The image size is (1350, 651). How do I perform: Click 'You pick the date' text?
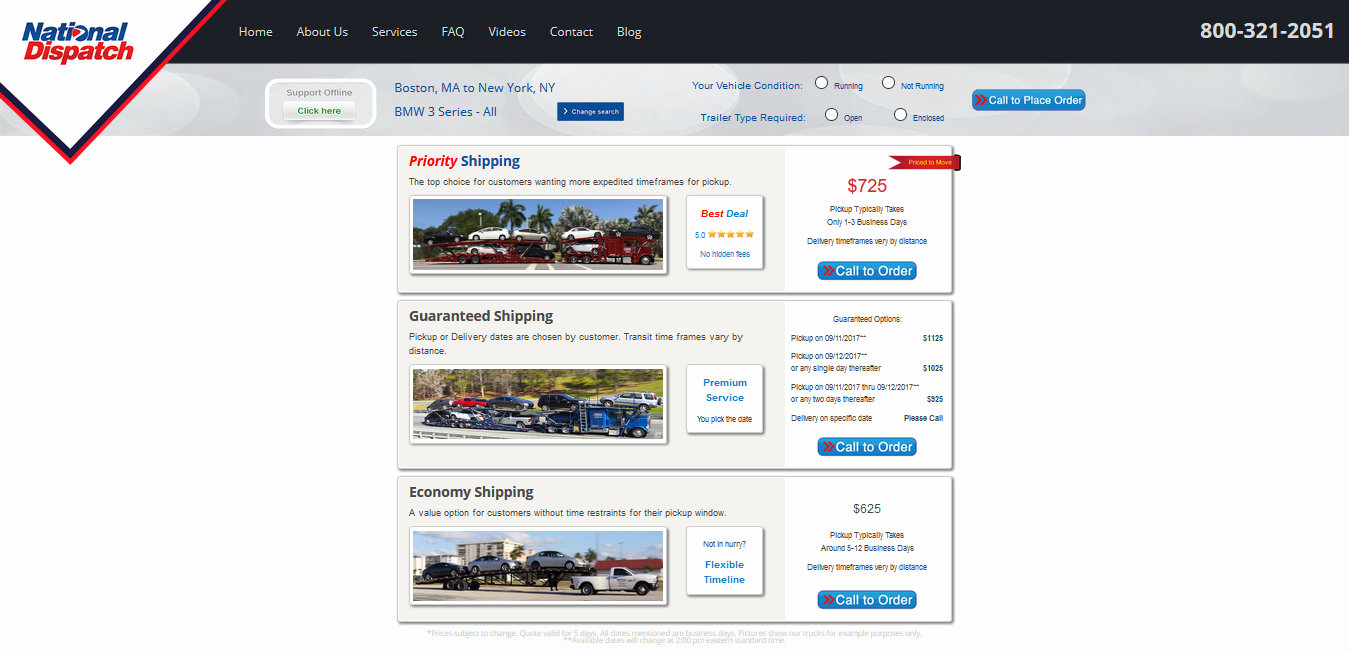(x=724, y=419)
